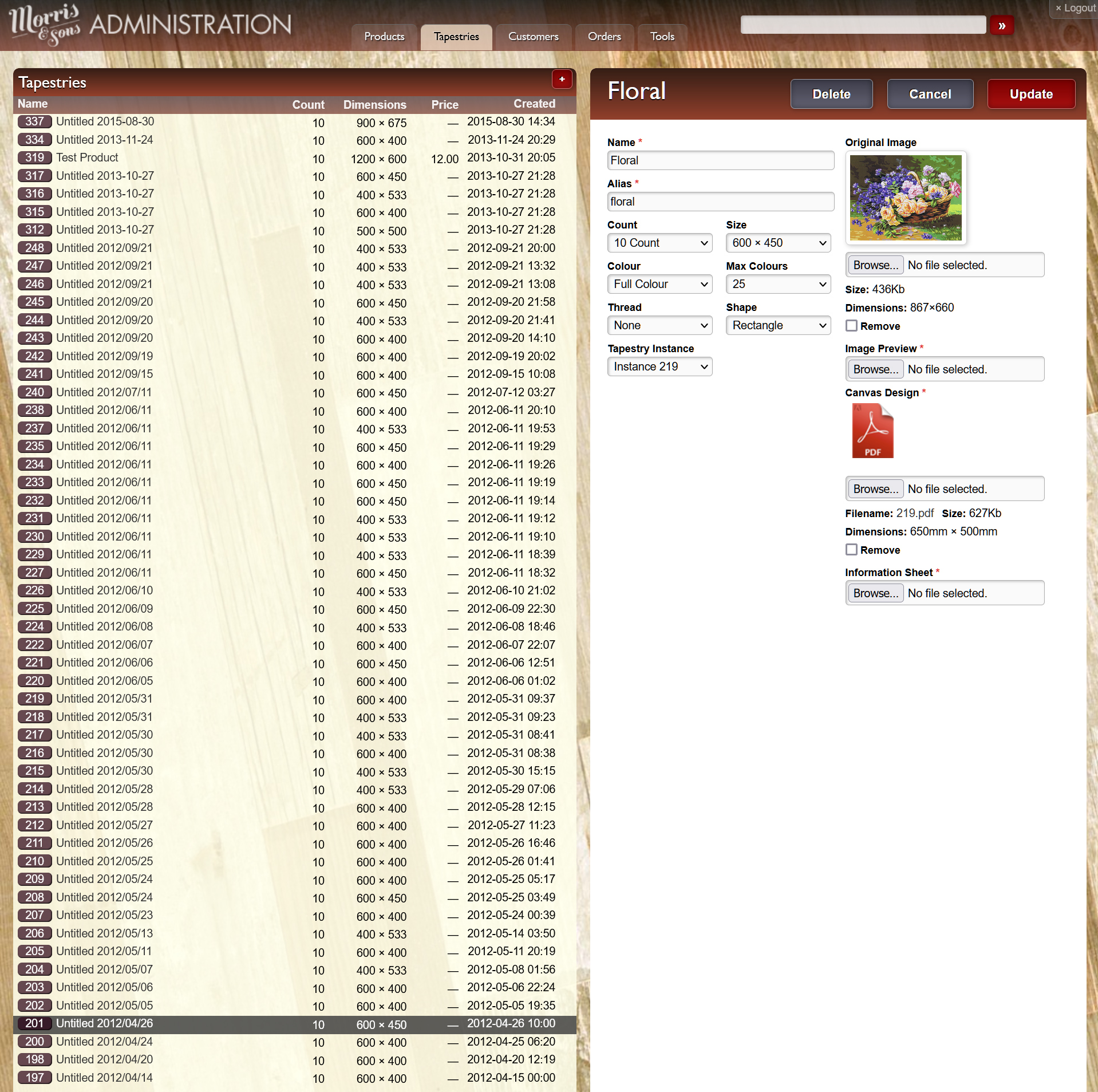
Task: Click the add new tapestry plus icon
Action: (x=561, y=80)
